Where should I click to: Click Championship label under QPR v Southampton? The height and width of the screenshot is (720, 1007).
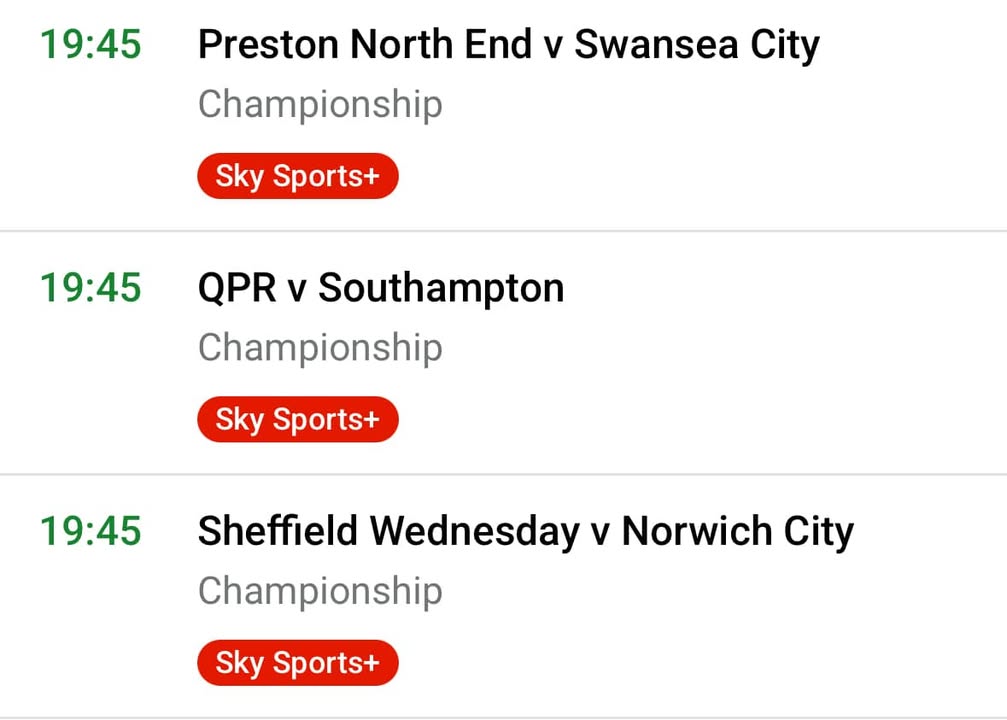click(320, 348)
